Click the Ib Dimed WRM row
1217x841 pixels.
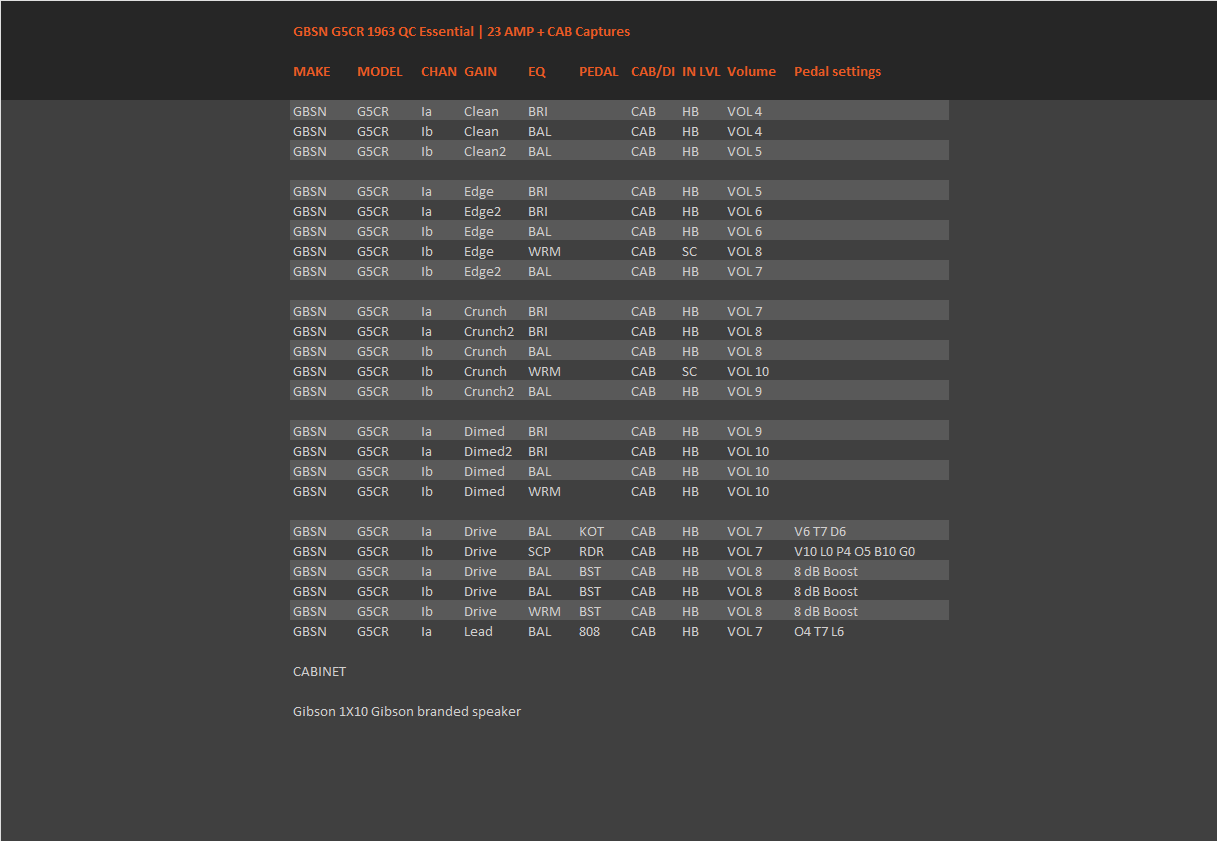(x=619, y=491)
